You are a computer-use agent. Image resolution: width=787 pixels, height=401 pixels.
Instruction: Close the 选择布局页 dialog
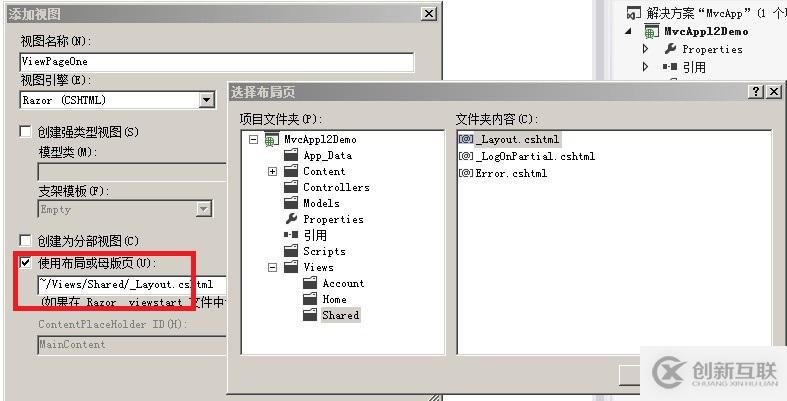[x=774, y=91]
